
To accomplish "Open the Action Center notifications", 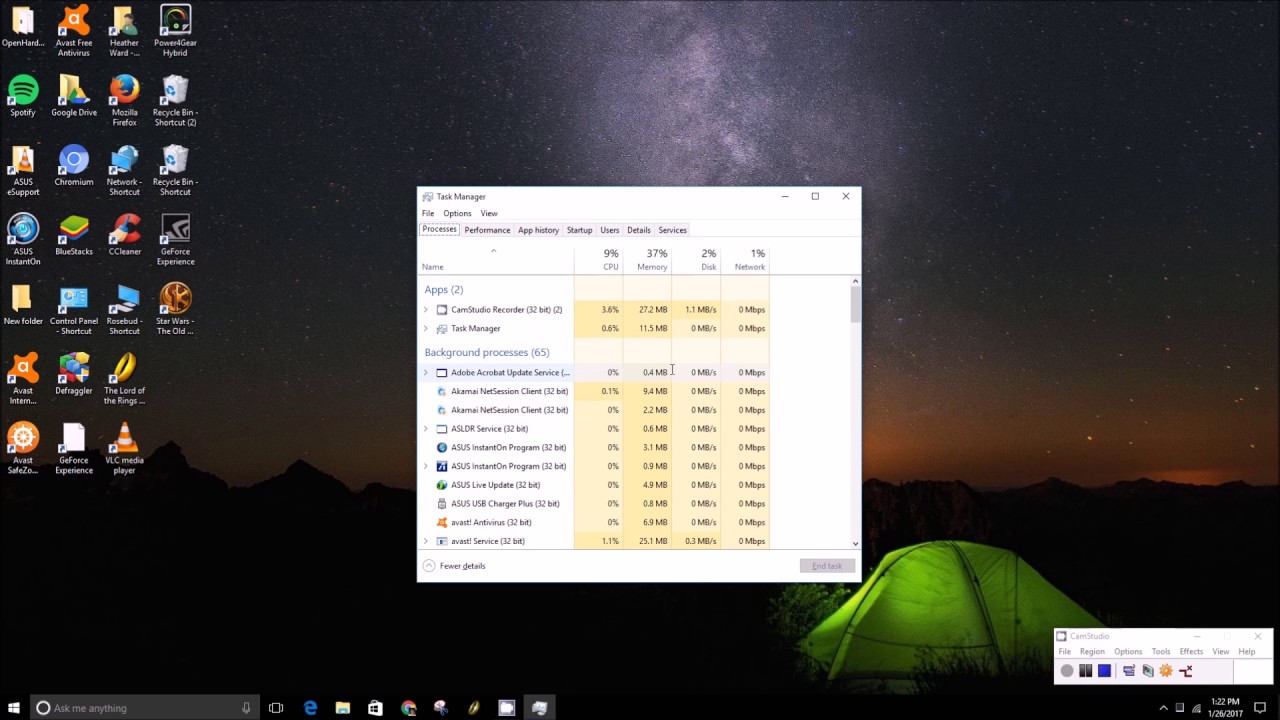I will pos(1260,708).
